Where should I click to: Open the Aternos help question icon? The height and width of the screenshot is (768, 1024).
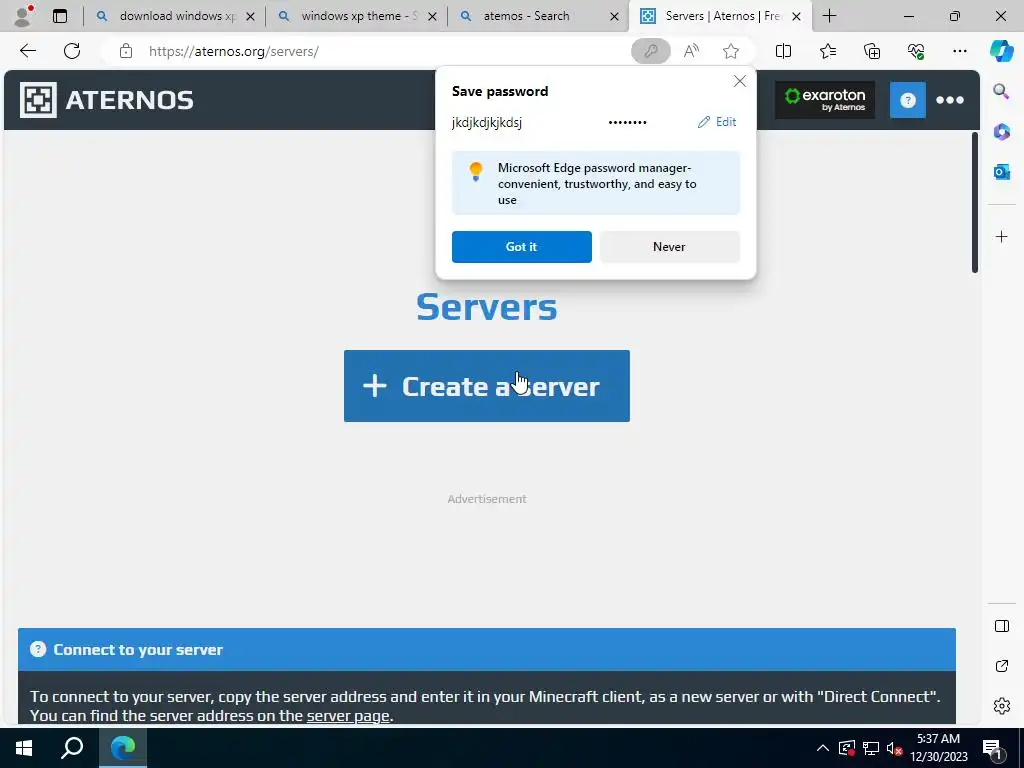tap(908, 100)
